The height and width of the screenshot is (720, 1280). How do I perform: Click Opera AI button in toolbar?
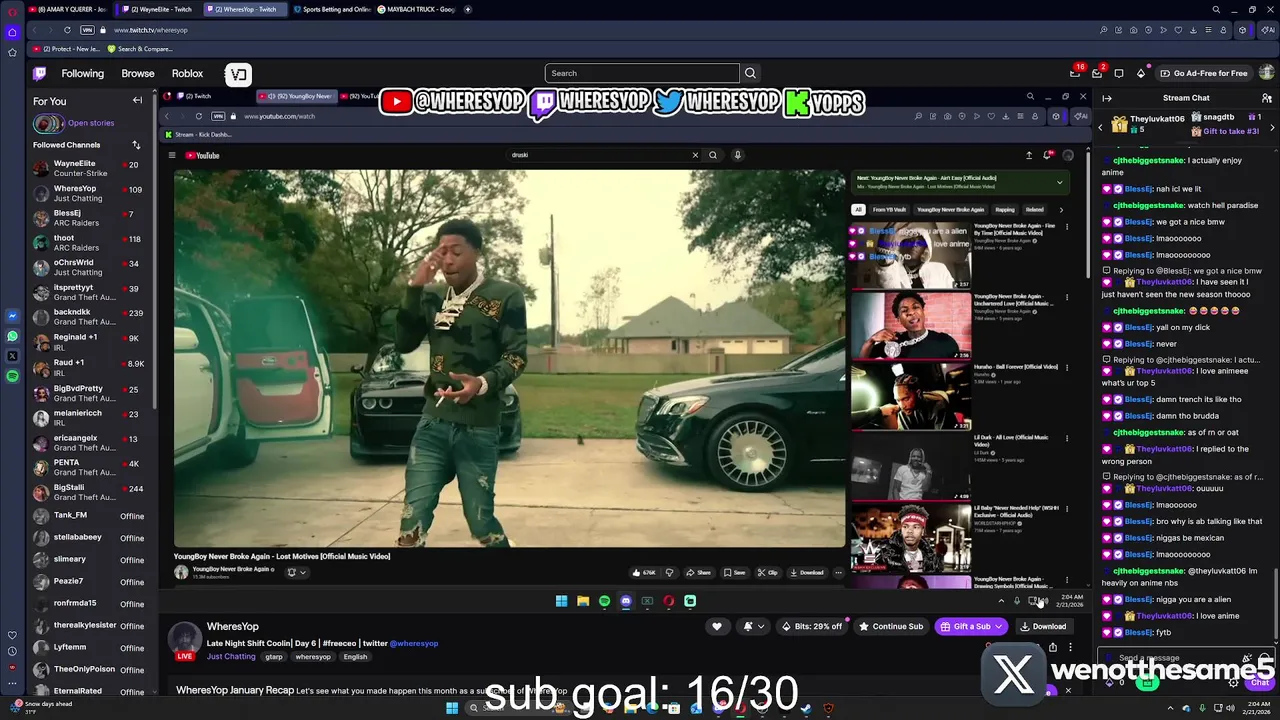coord(1267,30)
